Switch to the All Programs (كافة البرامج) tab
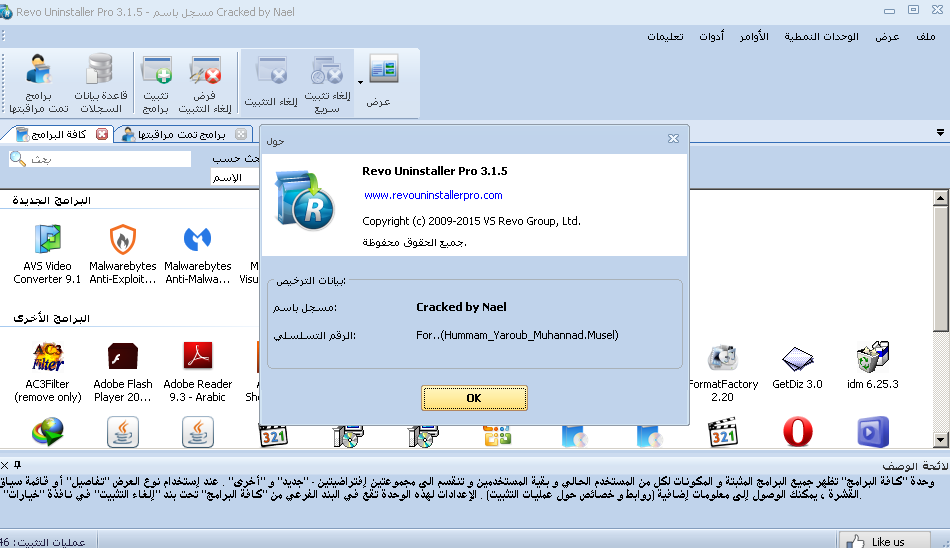Screen dimensions: 950x548 (x=58, y=134)
